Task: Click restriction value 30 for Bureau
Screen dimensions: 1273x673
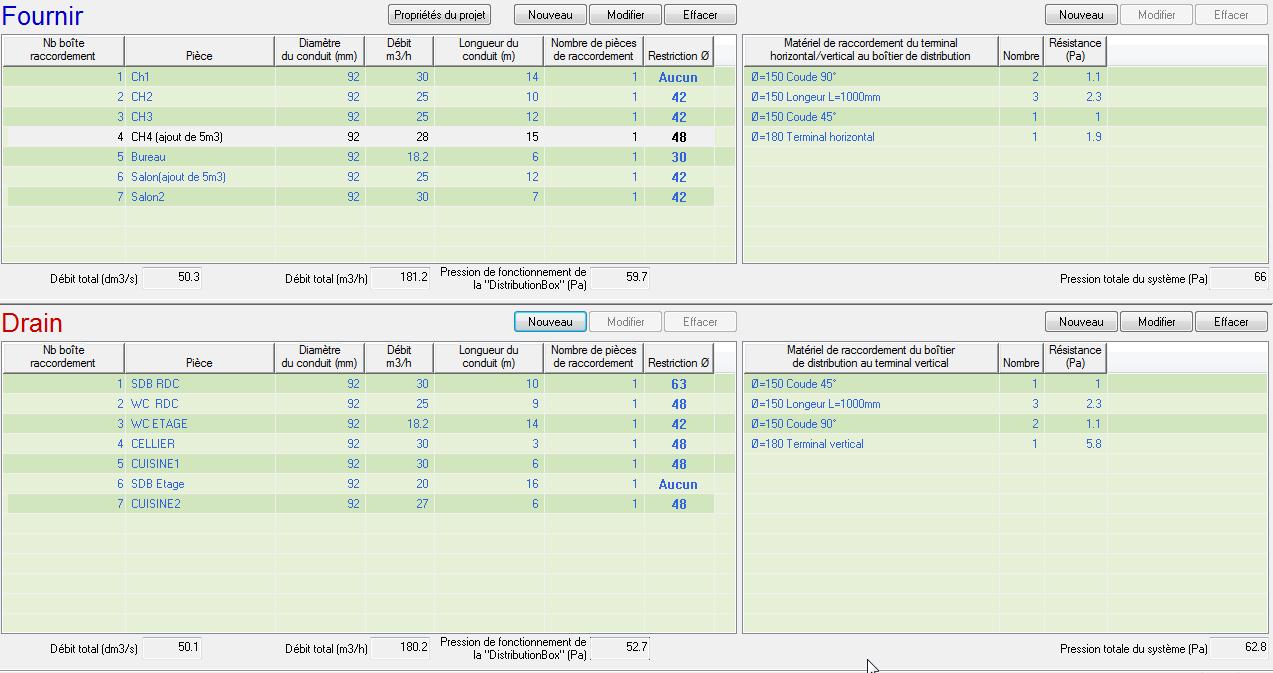Action: (679, 157)
